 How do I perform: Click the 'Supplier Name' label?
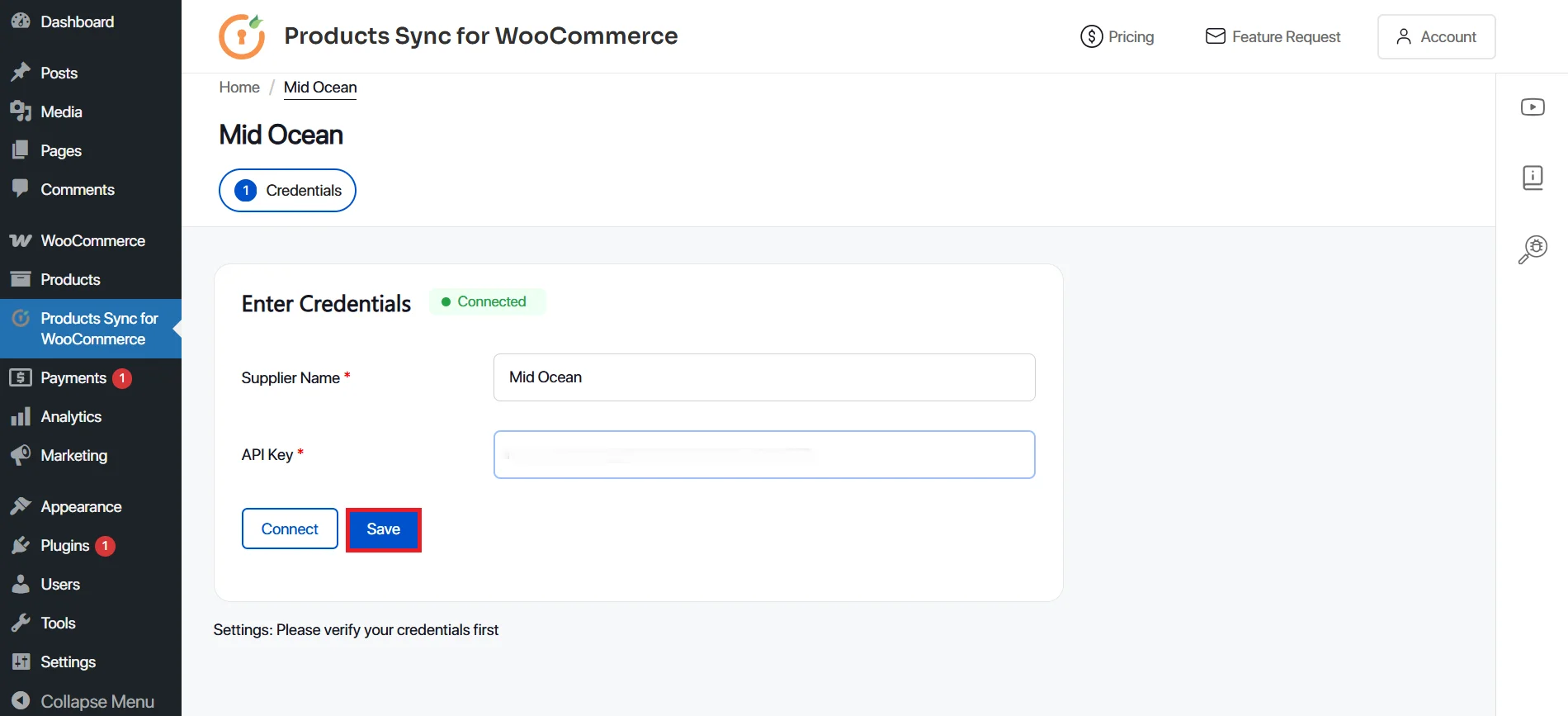click(x=290, y=378)
